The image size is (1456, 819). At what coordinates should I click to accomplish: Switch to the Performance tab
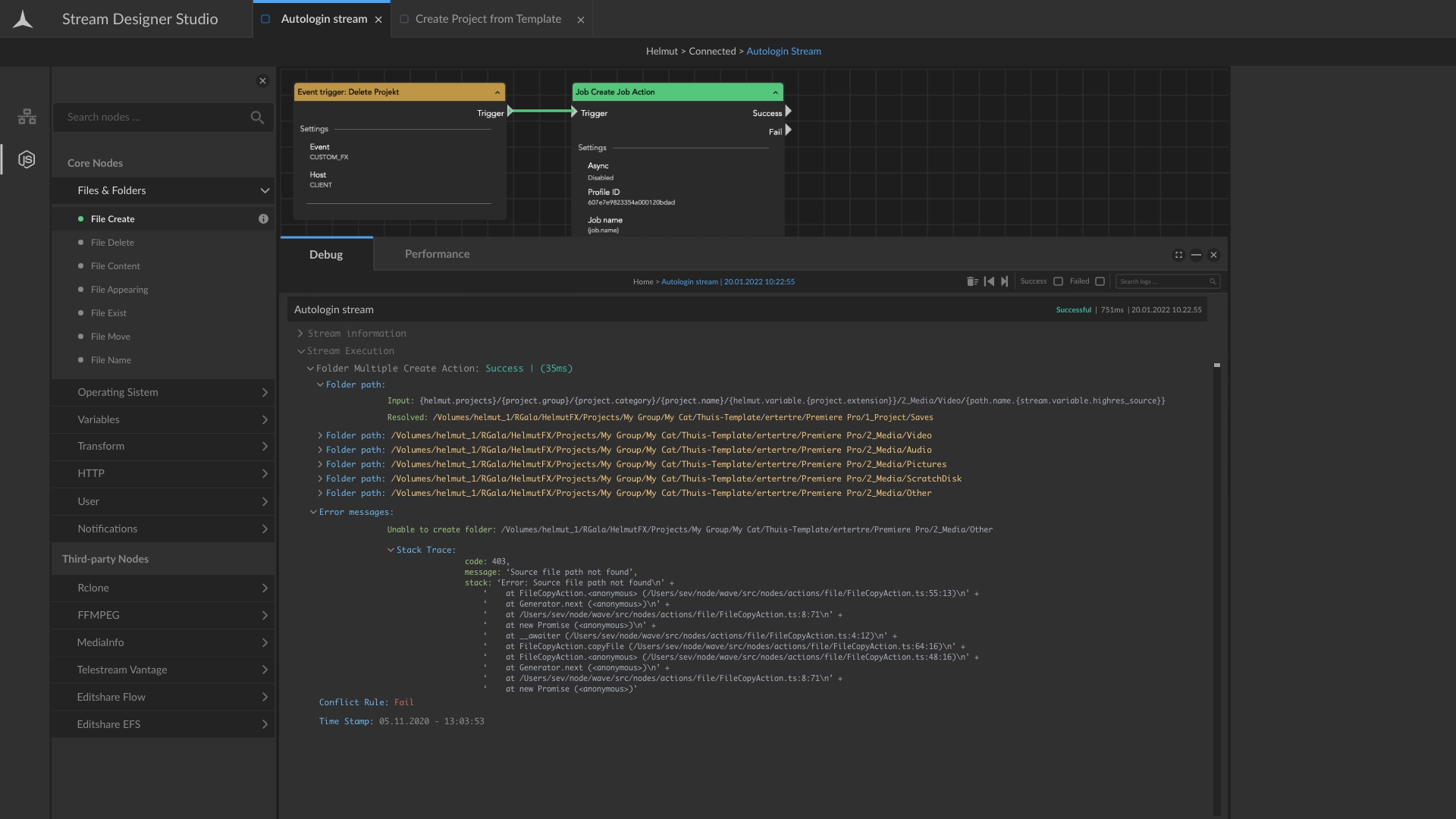(437, 254)
